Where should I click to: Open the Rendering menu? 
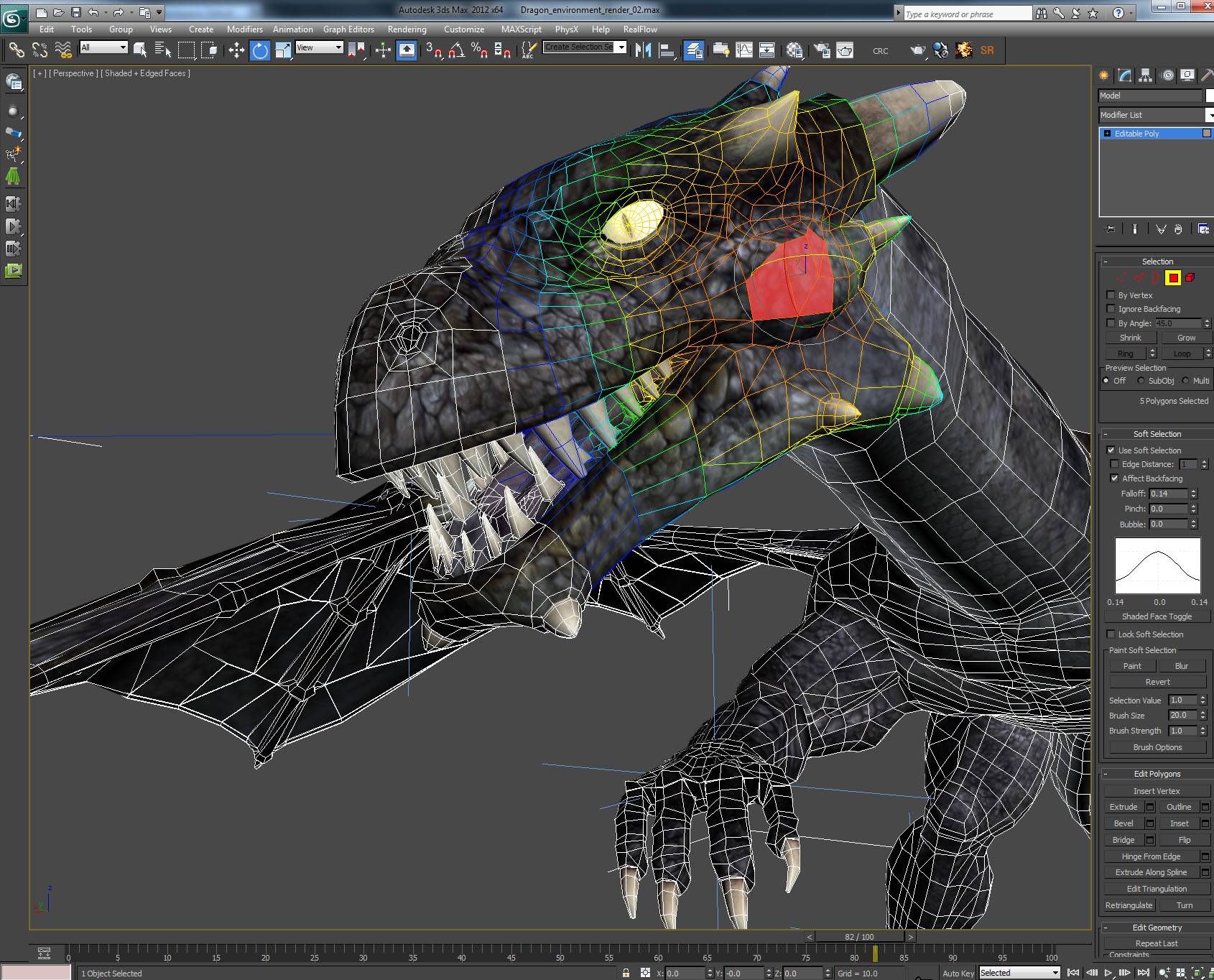407,29
